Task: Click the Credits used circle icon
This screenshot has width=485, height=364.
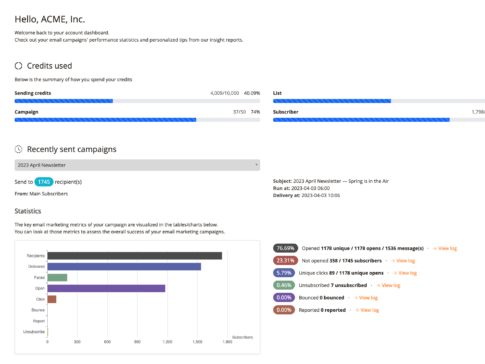Action: click(x=18, y=66)
